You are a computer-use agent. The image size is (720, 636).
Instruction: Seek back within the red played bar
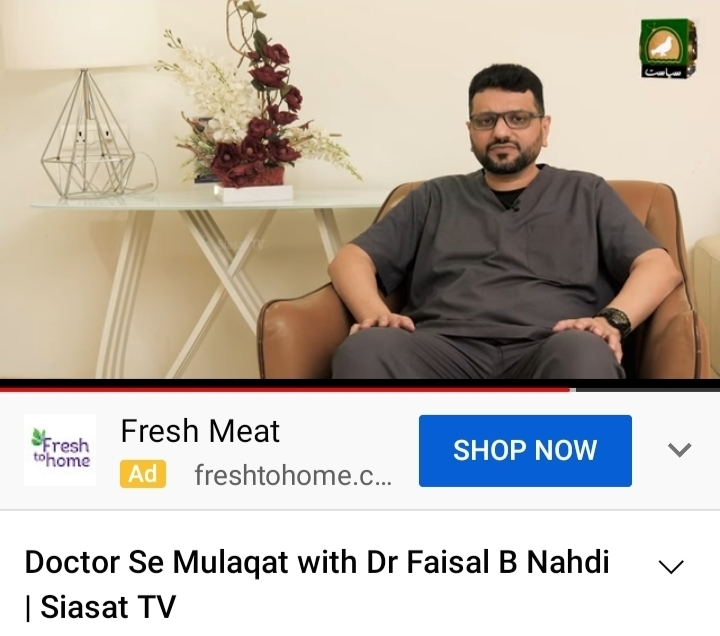(285, 390)
